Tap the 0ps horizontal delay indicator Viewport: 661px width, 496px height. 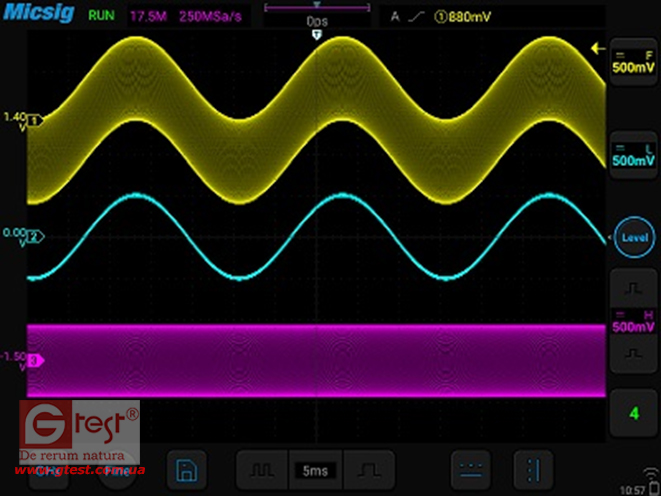click(x=317, y=17)
